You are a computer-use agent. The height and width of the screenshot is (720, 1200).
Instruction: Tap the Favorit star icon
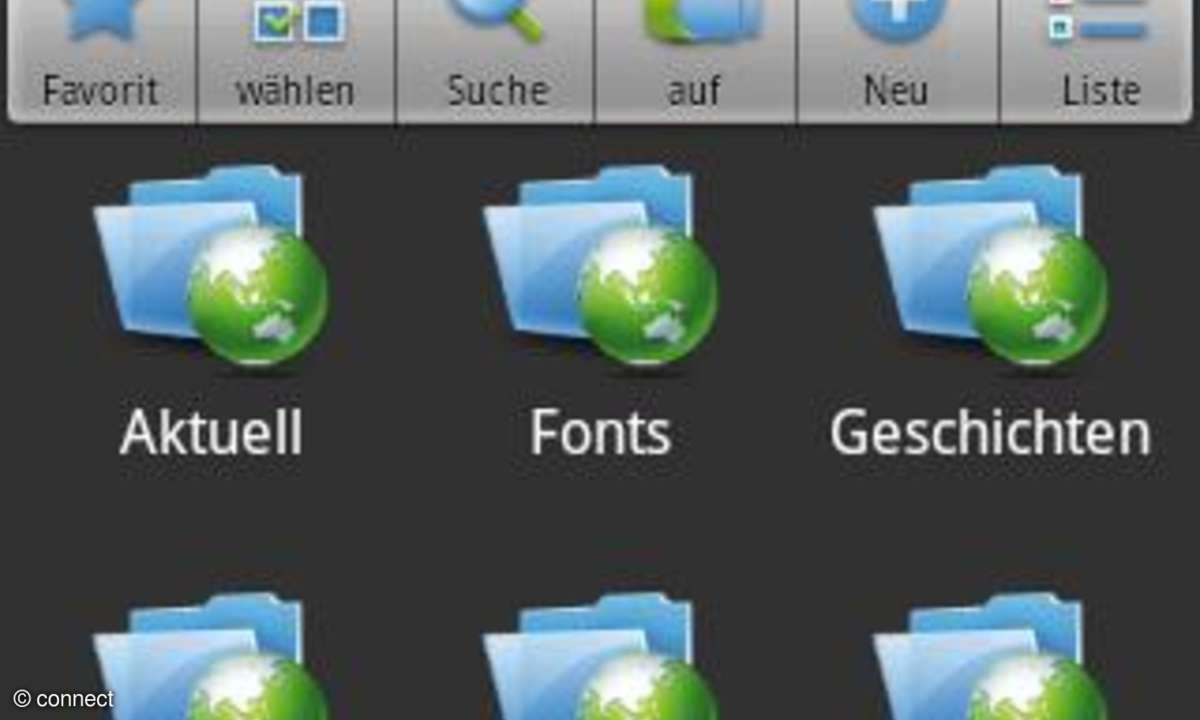click(100, 20)
